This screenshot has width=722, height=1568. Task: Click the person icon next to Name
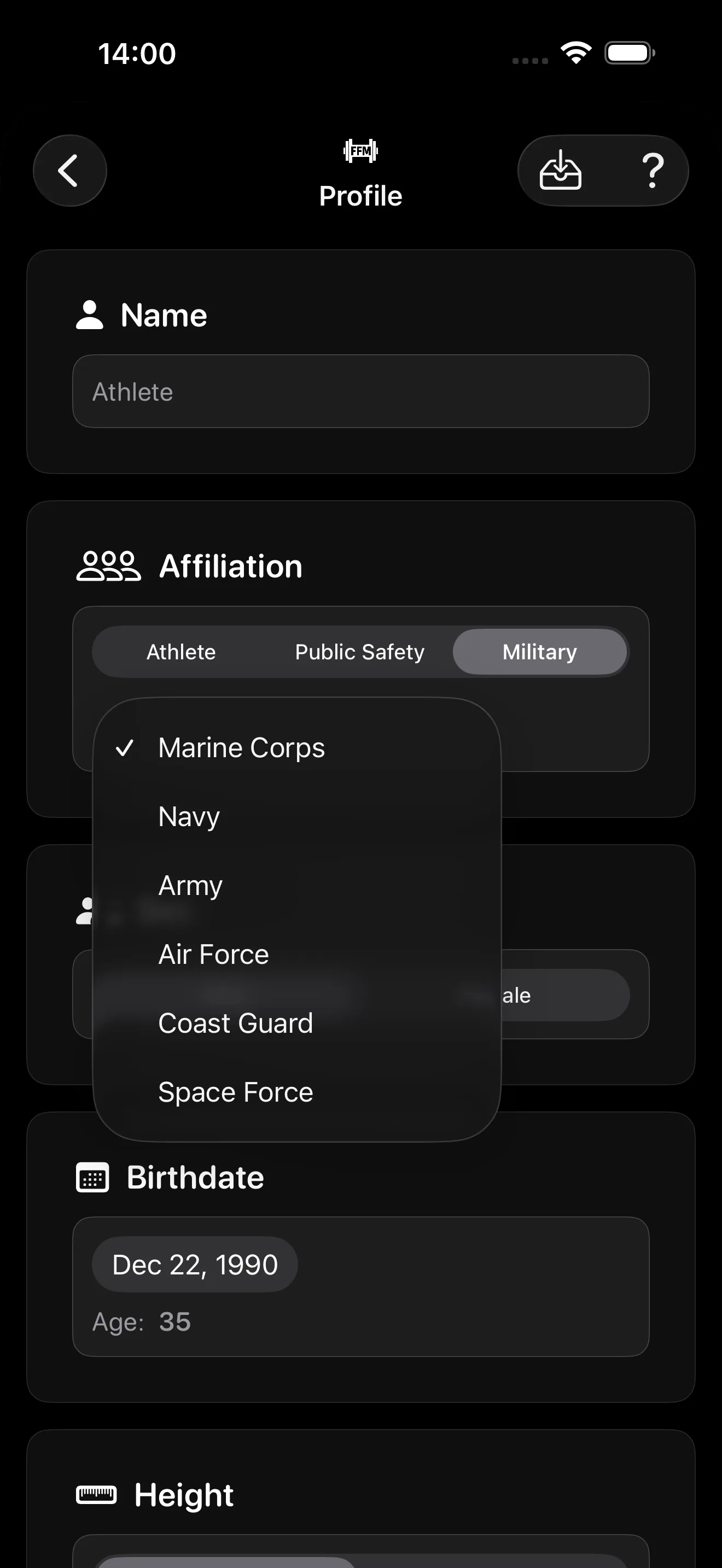pyautogui.click(x=91, y=314)
